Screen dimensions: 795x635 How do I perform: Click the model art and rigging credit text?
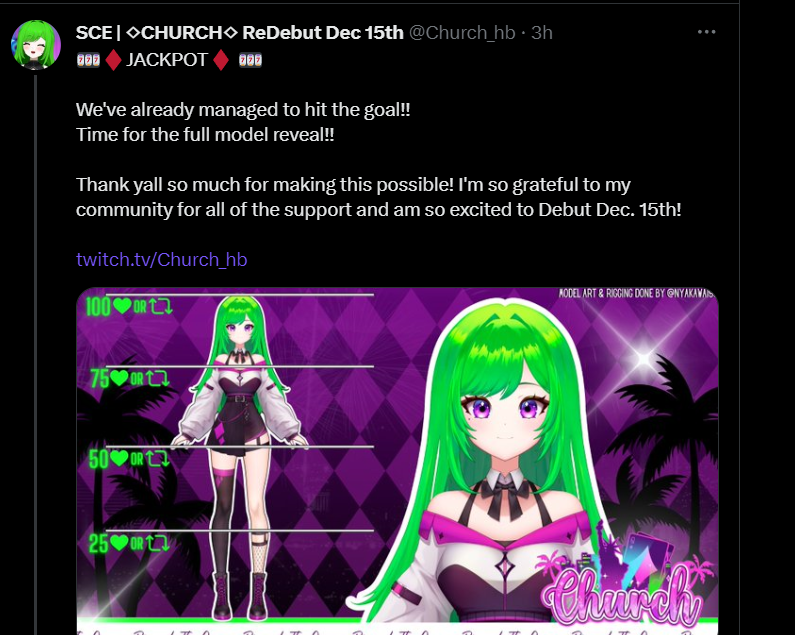coord(635,293)
